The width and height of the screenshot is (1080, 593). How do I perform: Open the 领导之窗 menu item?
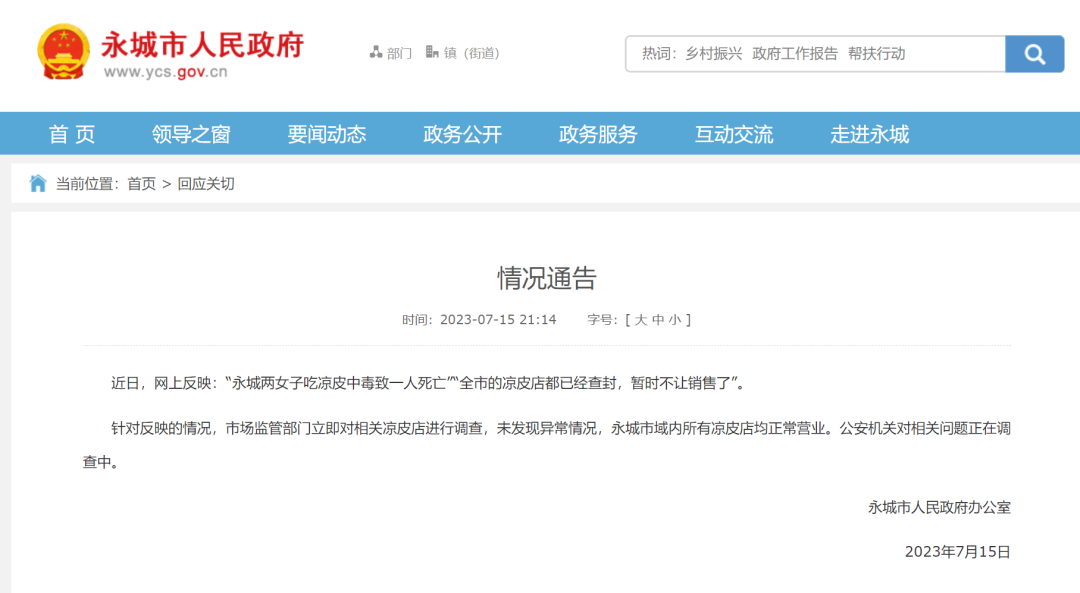[x=191, y=134]
